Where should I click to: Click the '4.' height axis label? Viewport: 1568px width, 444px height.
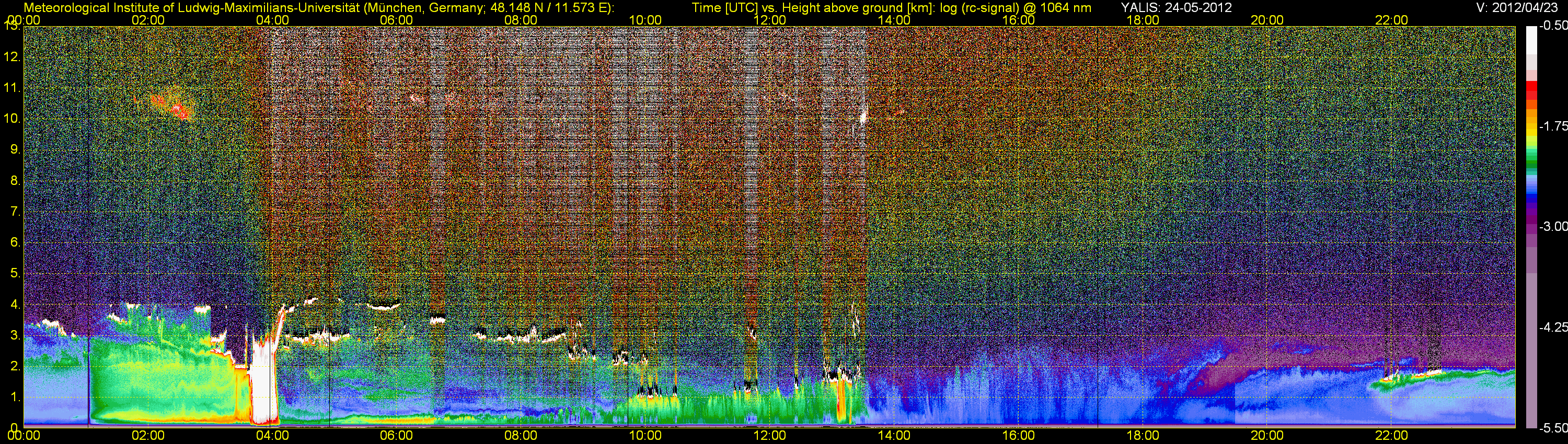click(x=16, y=304)
